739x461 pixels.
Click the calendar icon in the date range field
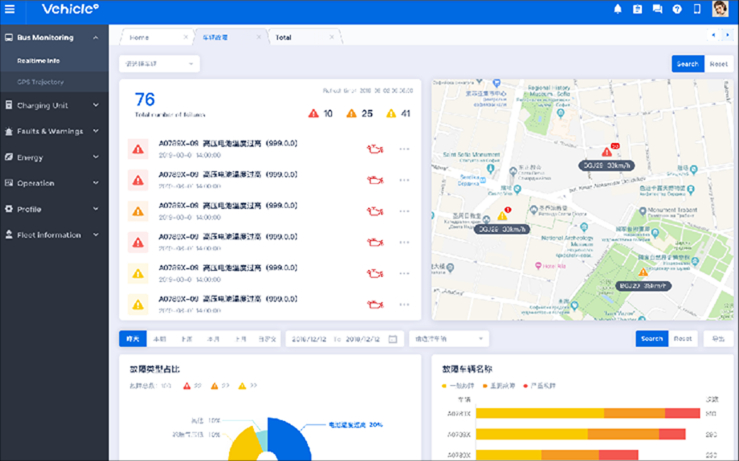click(x=393, y=339)
